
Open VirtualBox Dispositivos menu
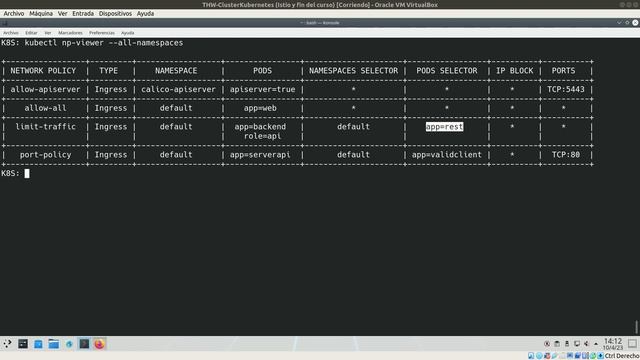(115, 13)
